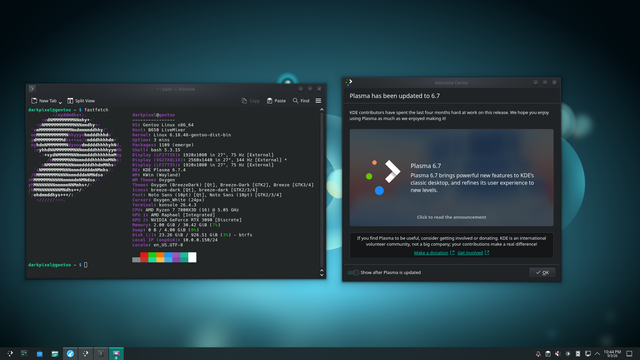Image resolution: width=640 pixels, height=360 pixels.
Task: Toggle 'Show after Plasma is updated' switch
Action: (353, 273)
